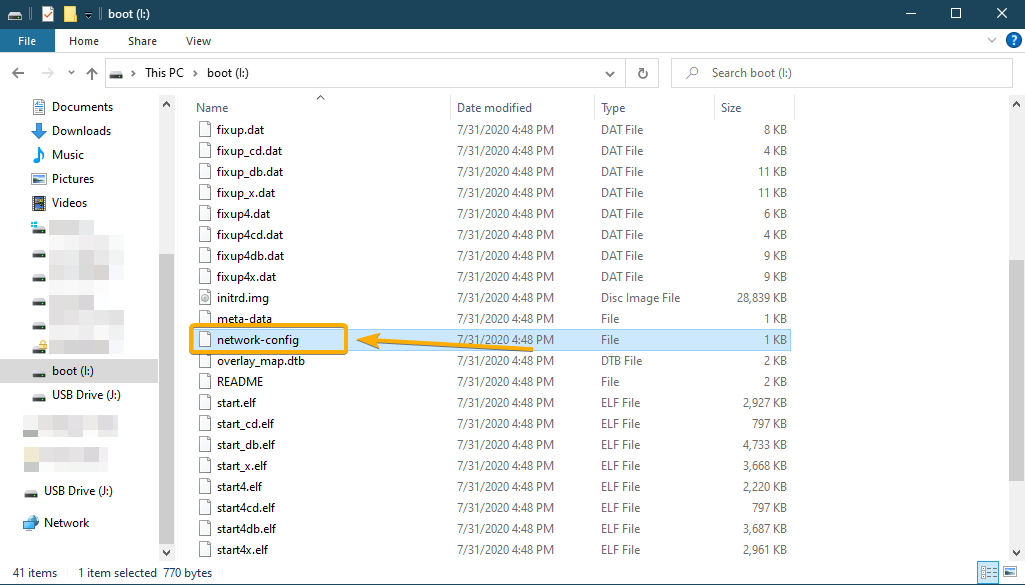Switch to large thumbnails view icon
Viewport: 1025px width, 585px height.
click(1010, 573)
